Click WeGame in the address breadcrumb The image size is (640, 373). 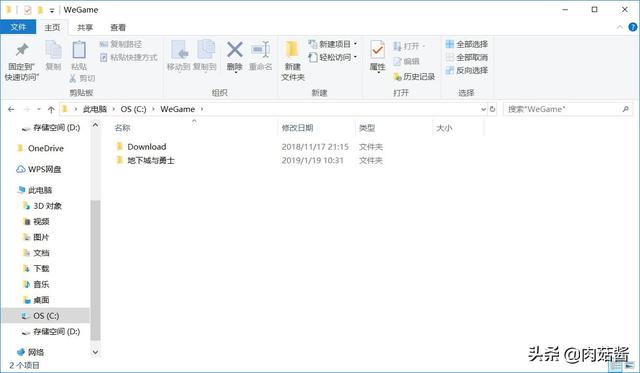click(x=178, y=109)
